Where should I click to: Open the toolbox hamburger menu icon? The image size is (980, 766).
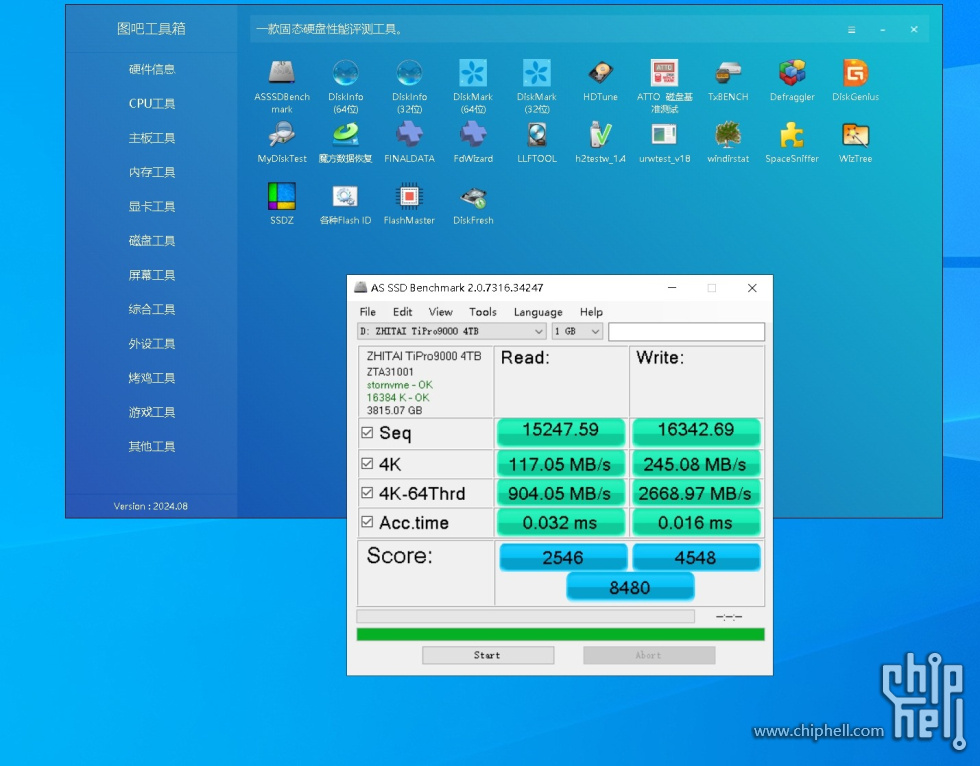click(x=851, y=29)
